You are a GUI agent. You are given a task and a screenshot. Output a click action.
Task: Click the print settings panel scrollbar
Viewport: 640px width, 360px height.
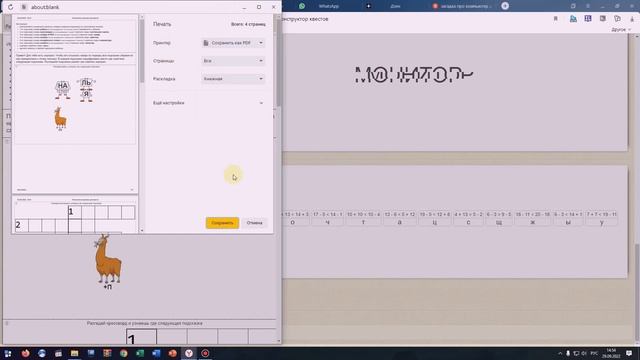278,61
